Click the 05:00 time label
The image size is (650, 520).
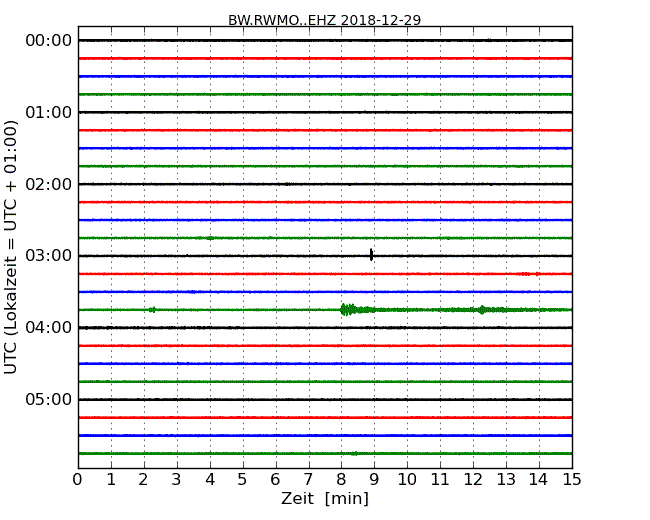click(49, 399)
